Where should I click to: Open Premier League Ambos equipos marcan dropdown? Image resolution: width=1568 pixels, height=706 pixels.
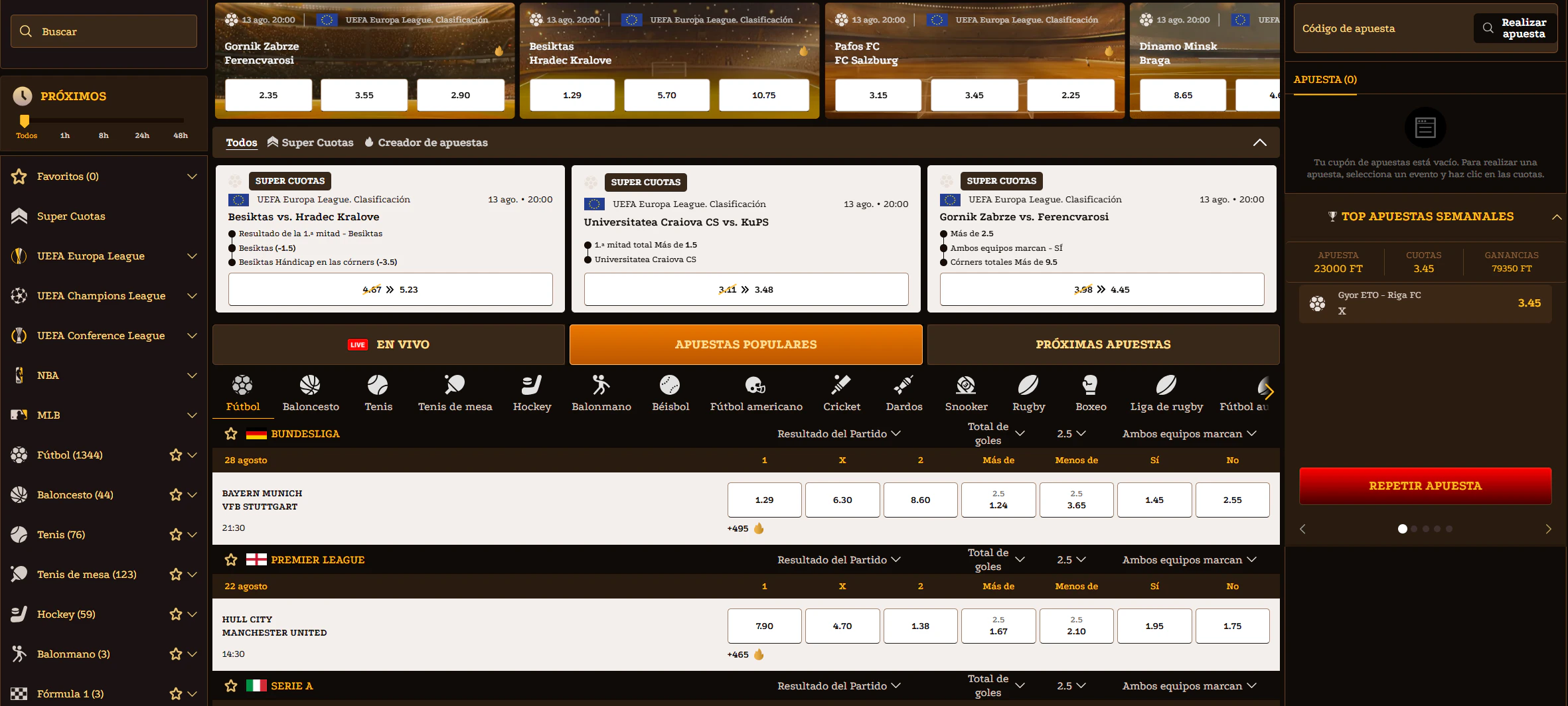pyautogui.click(x=1190, y=560)
